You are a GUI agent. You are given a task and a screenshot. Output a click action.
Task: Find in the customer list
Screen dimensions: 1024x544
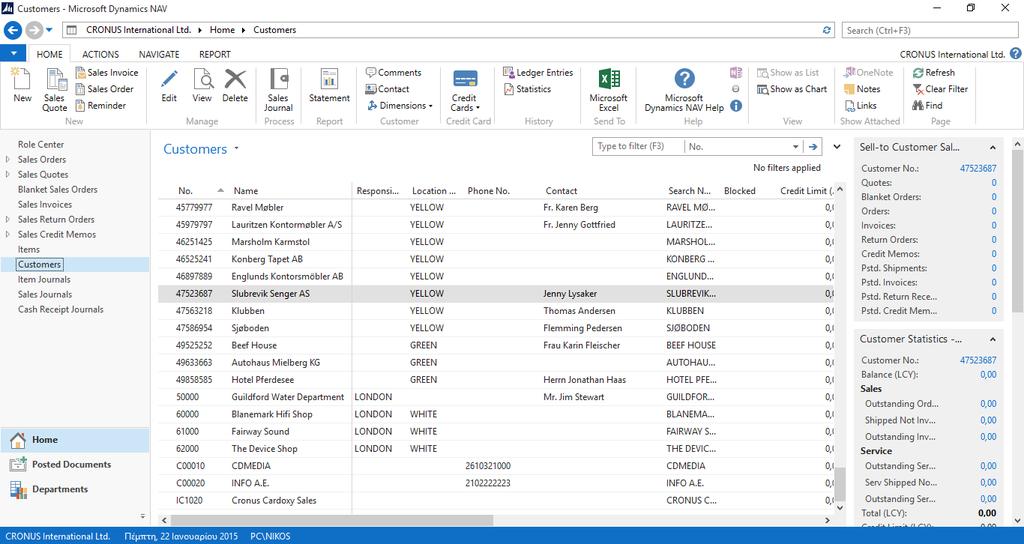coord(927,105)
